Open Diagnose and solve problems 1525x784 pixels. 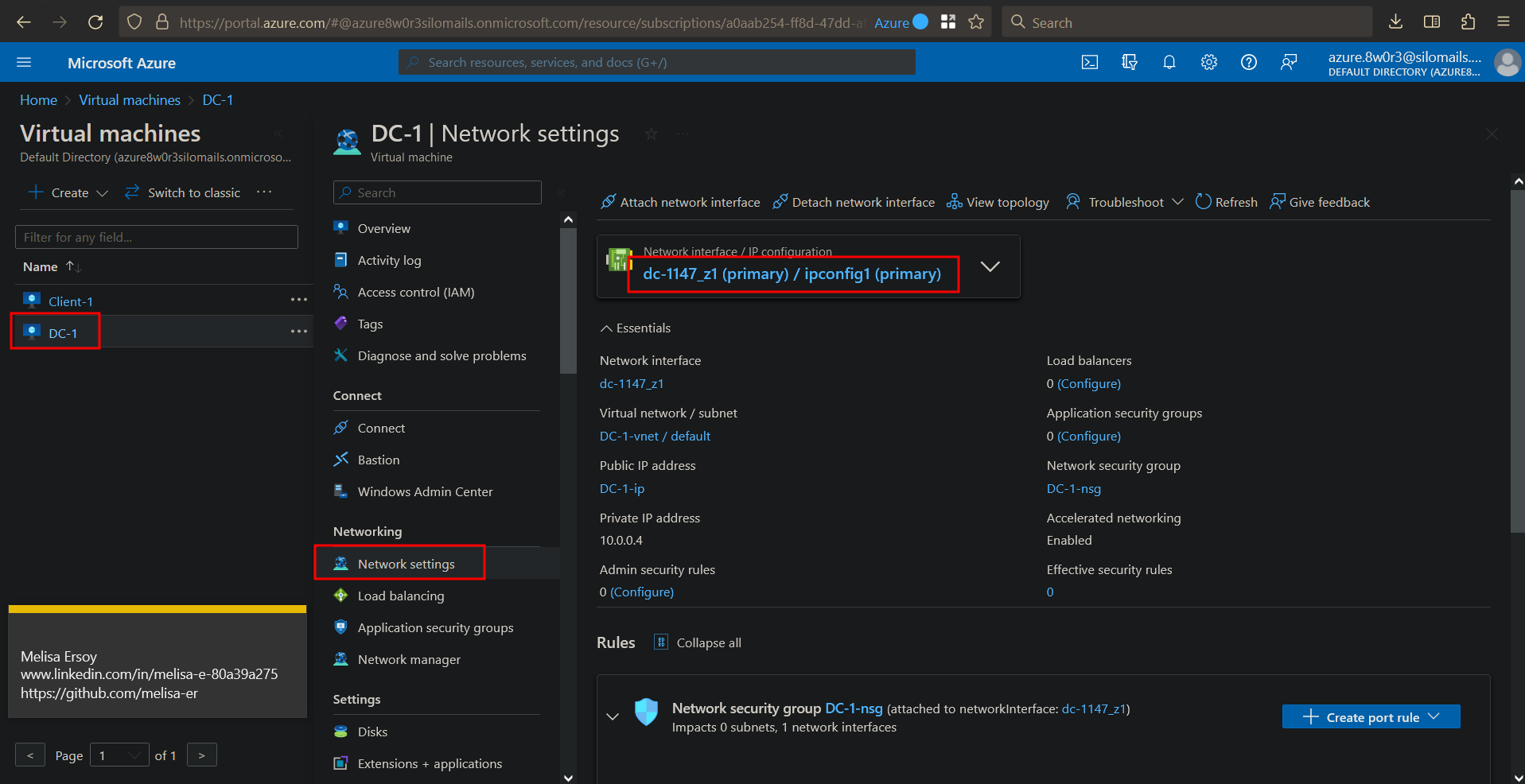[442, 355]
